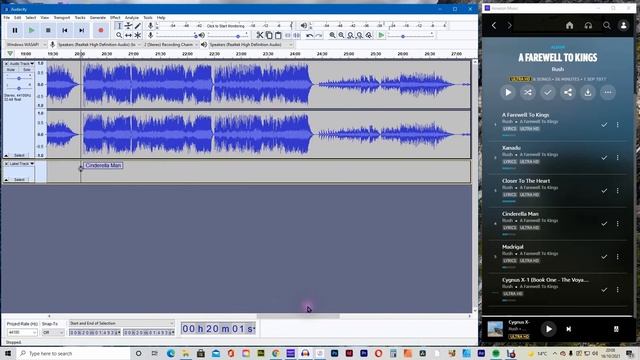Adjust the recording volume slider

point(176,36)
